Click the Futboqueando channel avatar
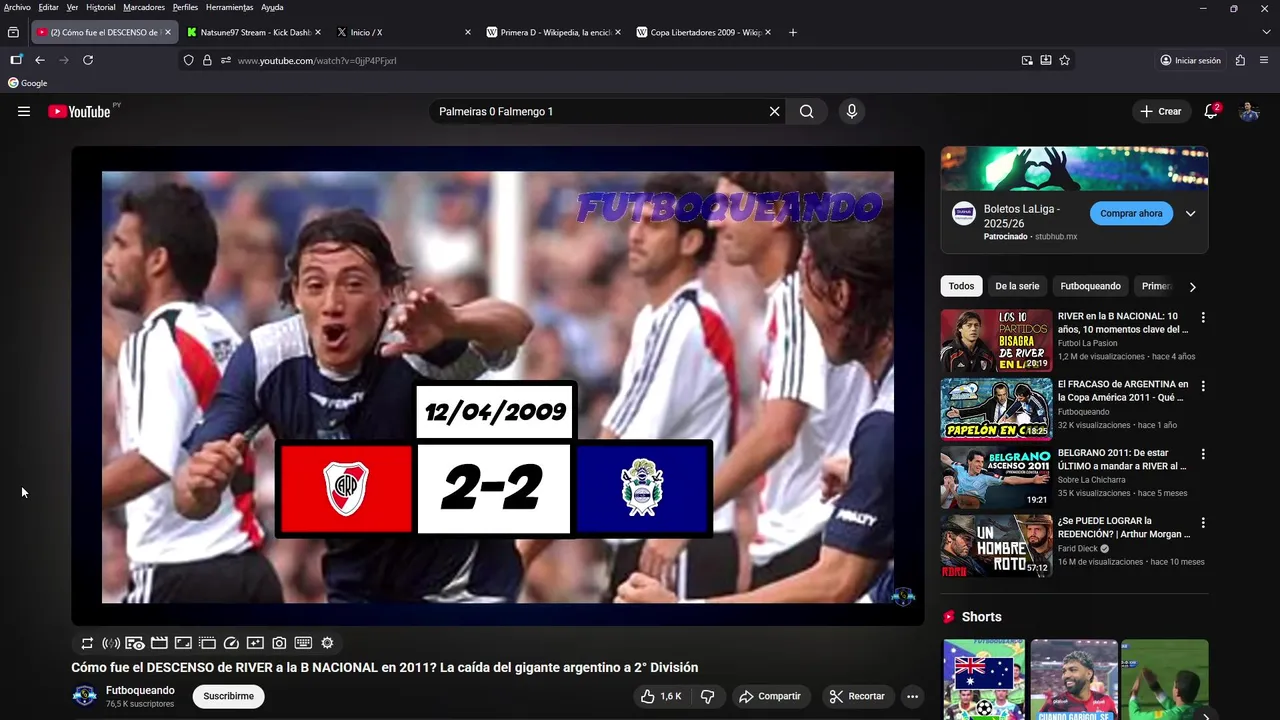 [x=85, y=696]
